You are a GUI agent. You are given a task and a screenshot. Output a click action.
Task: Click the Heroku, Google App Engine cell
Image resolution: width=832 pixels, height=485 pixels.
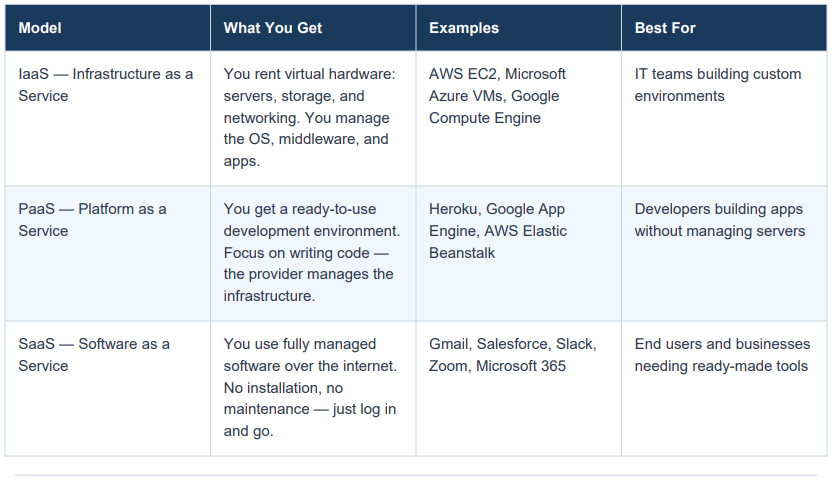[x=518, y=254]
